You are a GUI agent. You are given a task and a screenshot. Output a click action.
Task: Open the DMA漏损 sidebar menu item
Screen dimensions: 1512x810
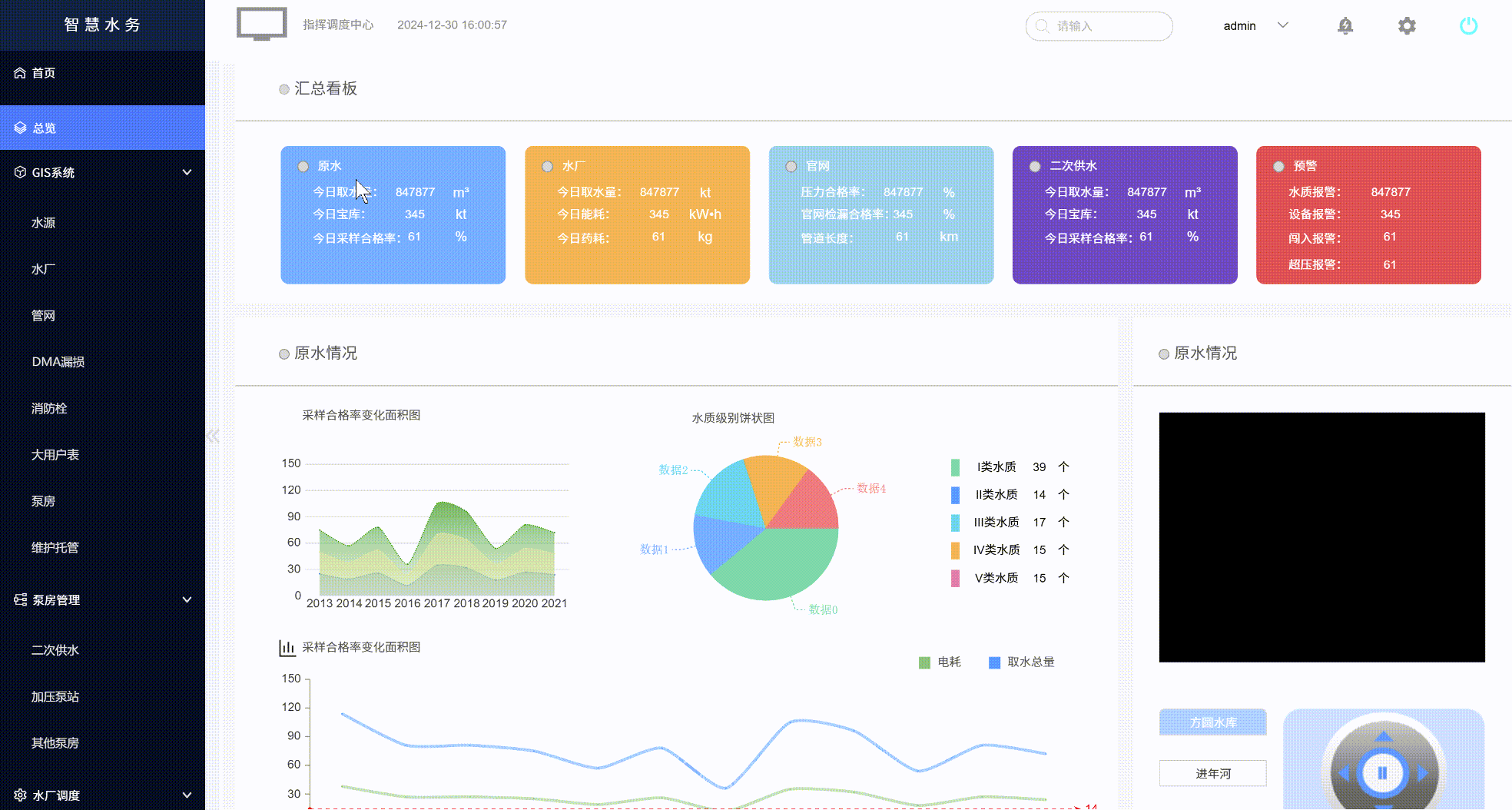(x=58, y=362)
